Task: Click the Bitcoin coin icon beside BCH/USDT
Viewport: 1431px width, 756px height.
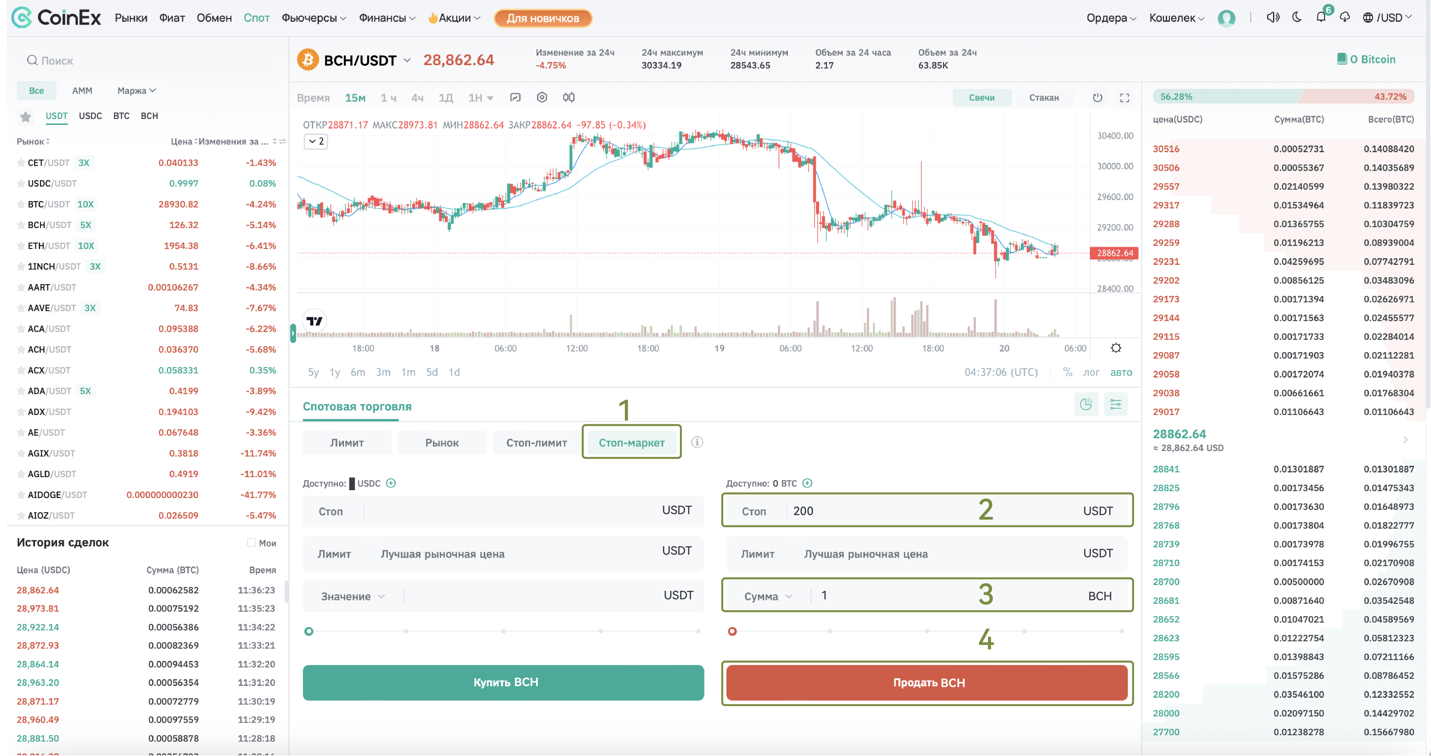Action: click(x=308, y=60)
